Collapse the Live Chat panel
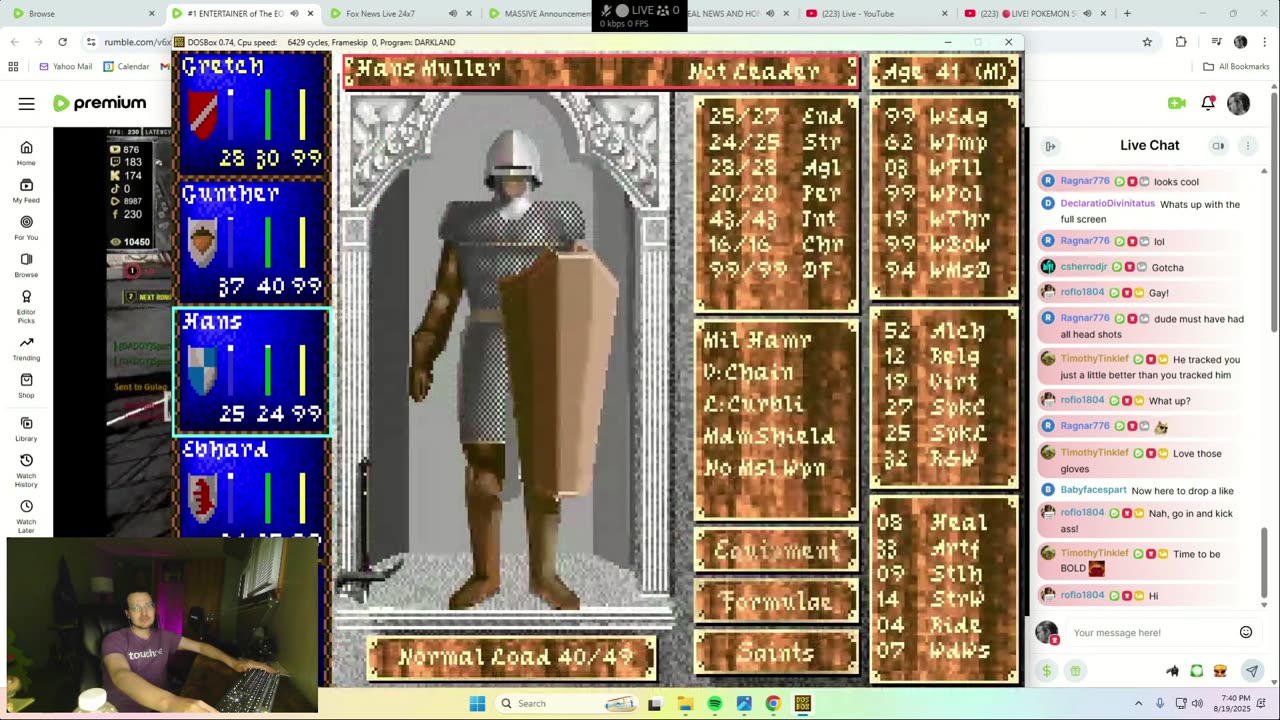 pos(1050,146)
